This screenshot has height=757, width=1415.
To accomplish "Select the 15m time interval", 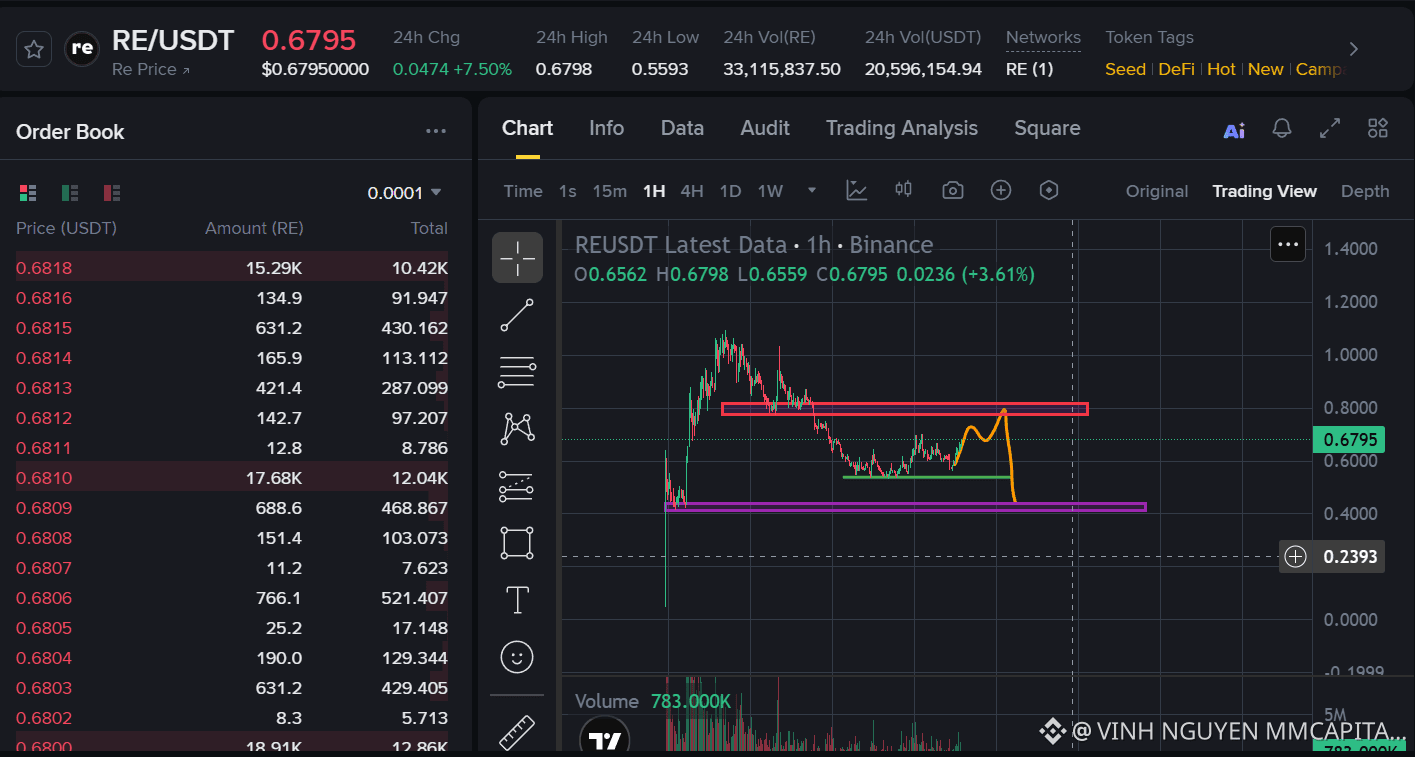I will tap(610, 191).
